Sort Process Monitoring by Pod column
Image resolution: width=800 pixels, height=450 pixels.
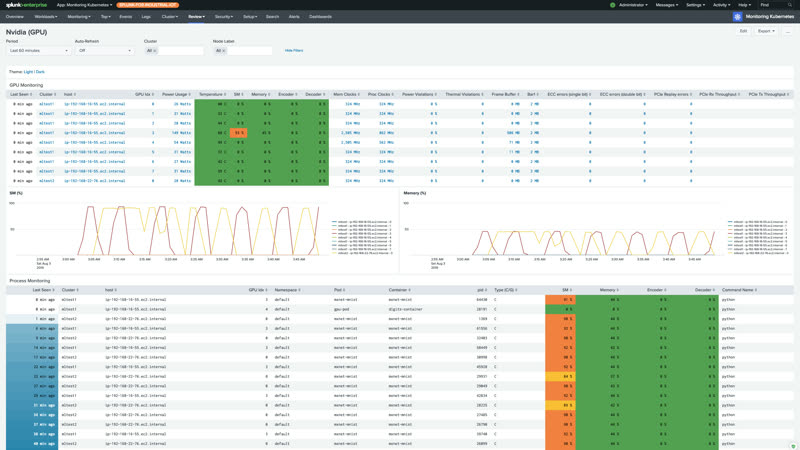[x=340, y=290]
